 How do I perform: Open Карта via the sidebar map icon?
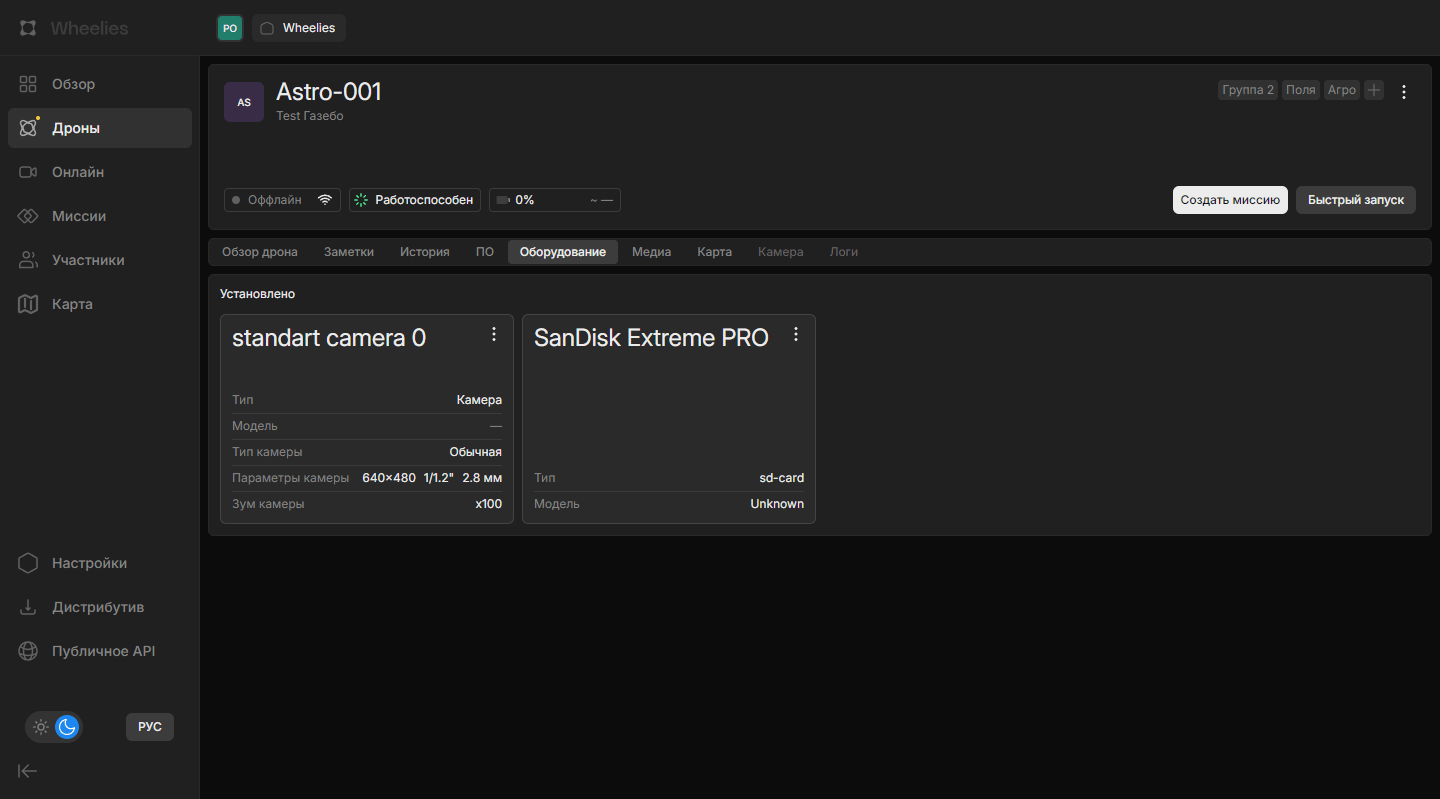28,304
